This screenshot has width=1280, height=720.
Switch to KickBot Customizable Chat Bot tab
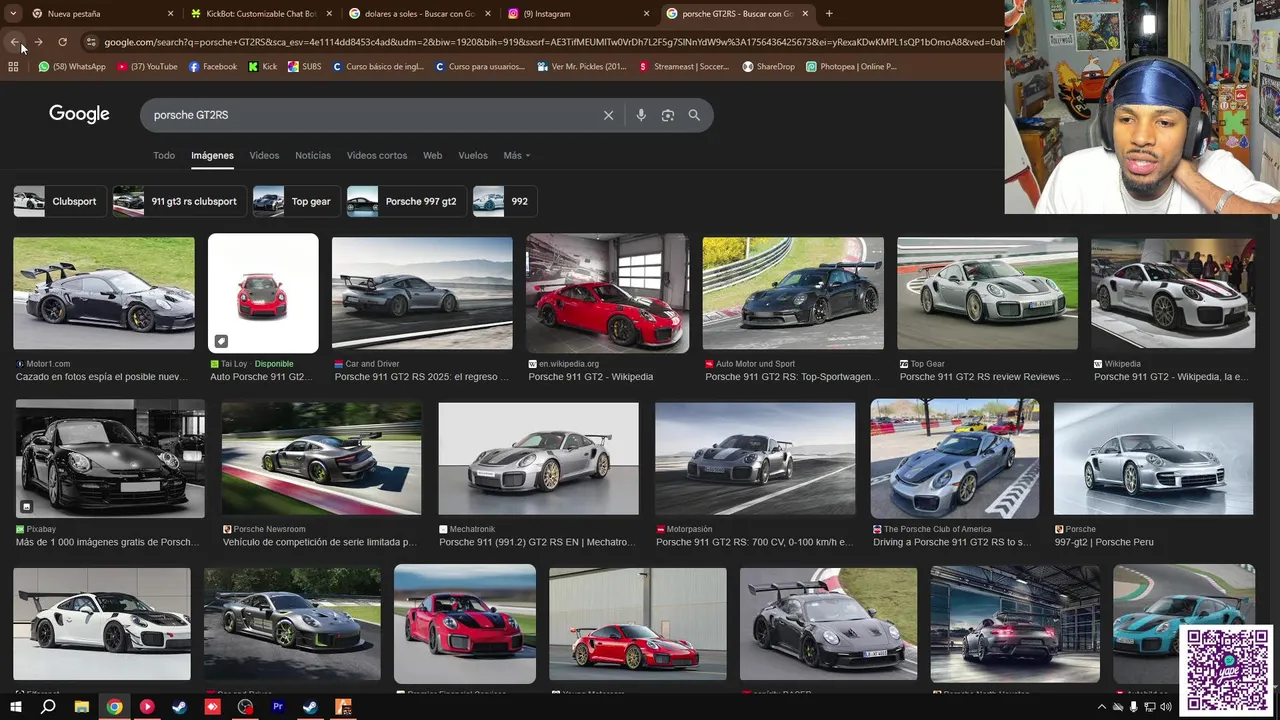click(x=262, y=14)
